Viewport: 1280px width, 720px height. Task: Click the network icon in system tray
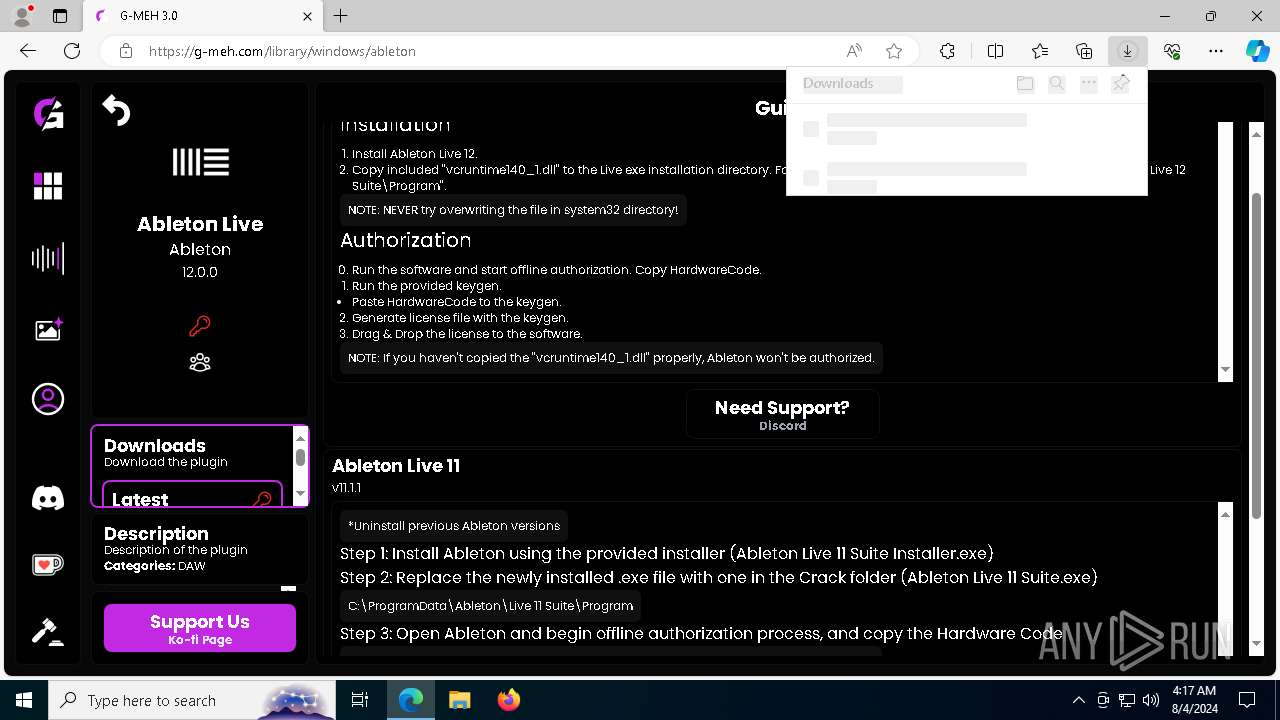pyautogui.click(x=1126, y=700)
